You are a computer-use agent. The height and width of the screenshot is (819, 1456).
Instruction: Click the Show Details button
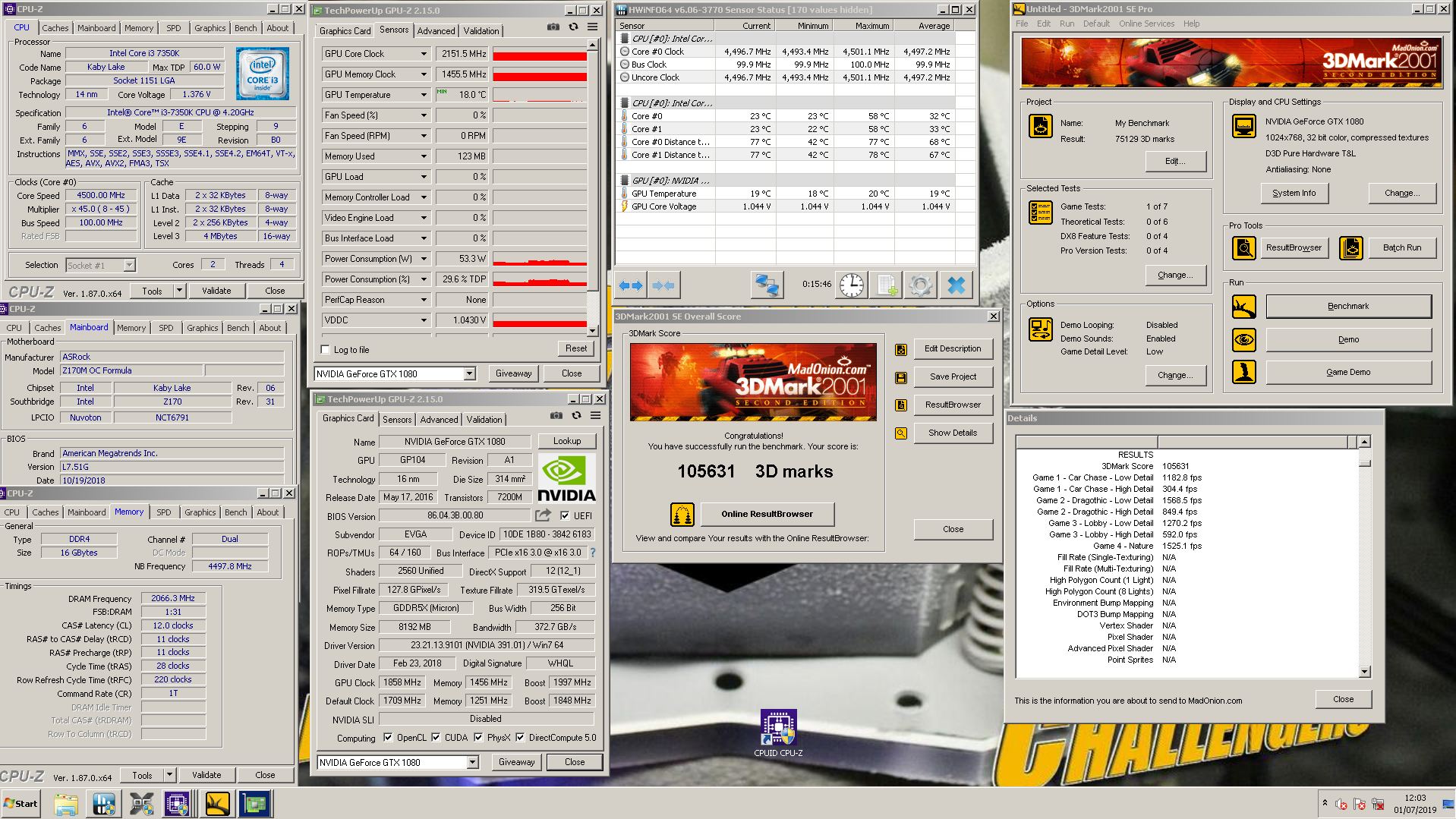click(953, 433)
